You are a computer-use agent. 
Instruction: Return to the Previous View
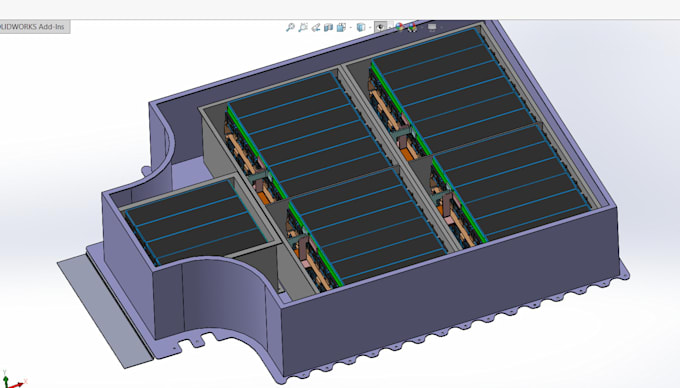(316, 27)
